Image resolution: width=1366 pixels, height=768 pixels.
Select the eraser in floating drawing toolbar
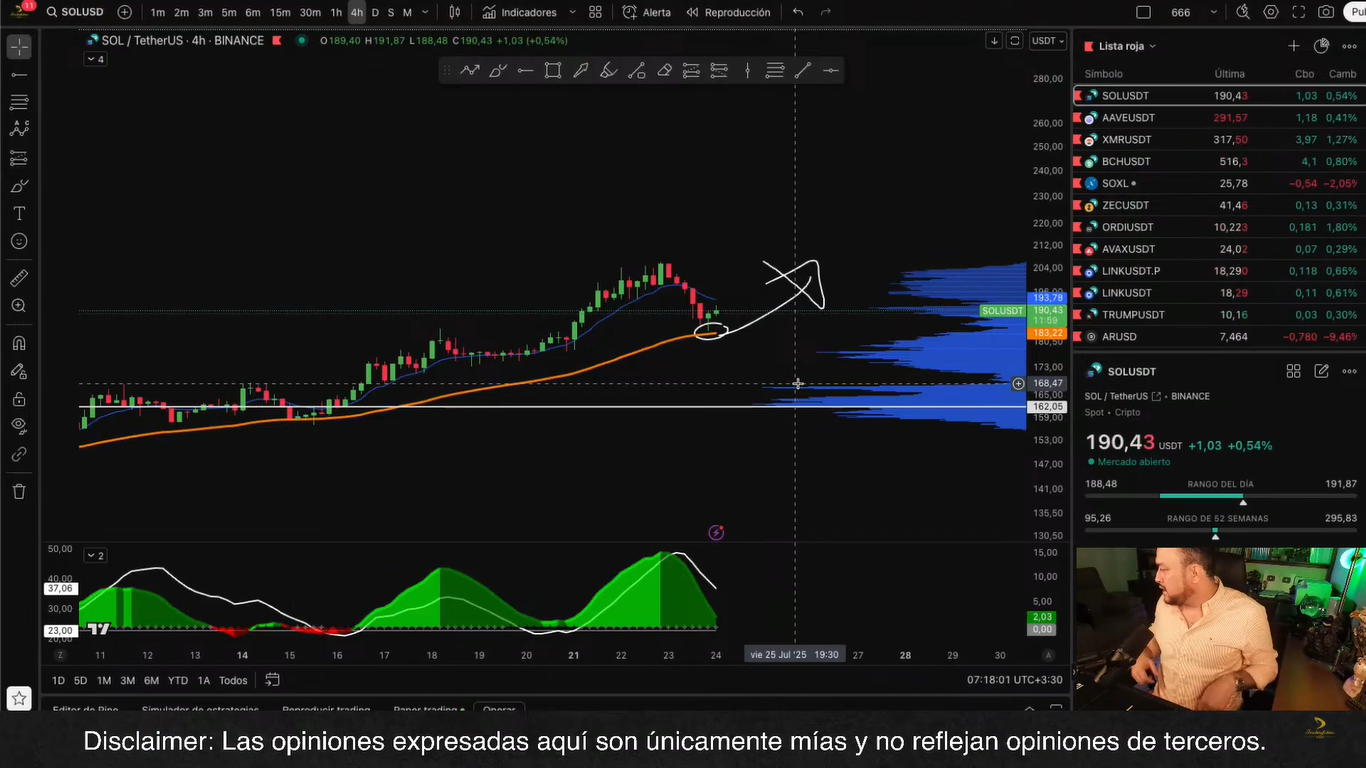[x=664, y=70]
